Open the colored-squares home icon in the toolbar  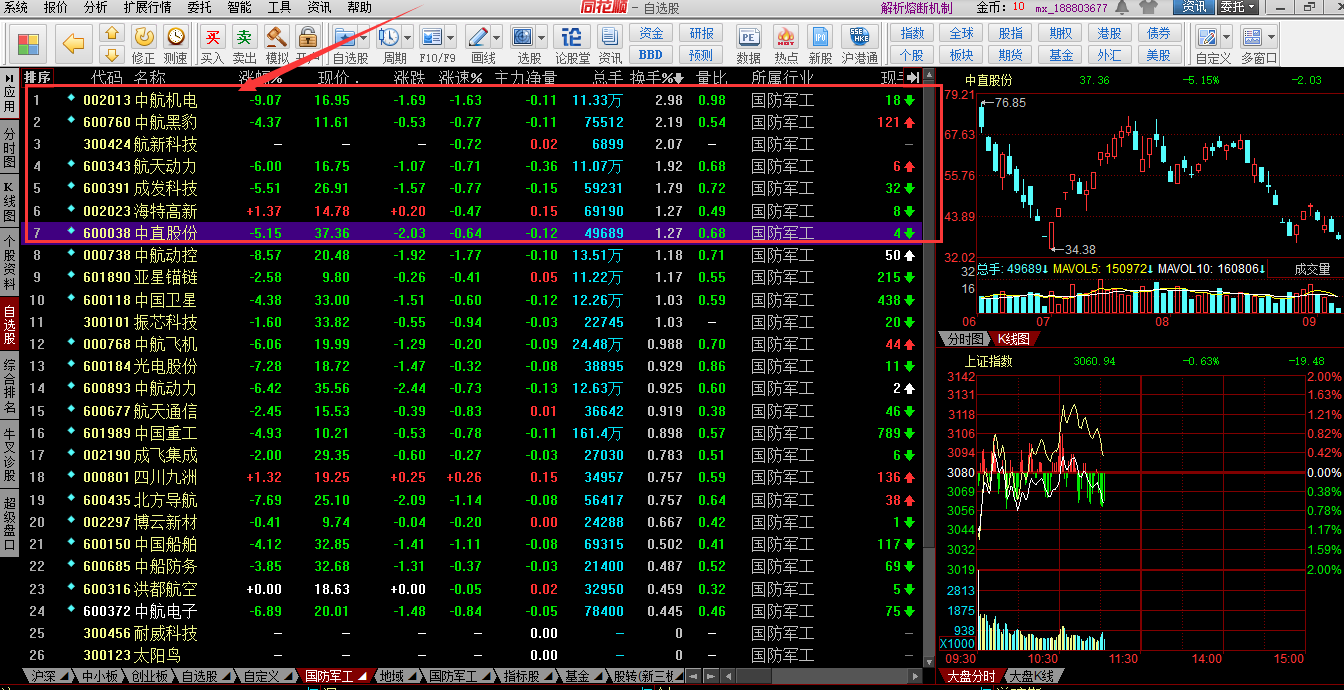click(x=29, y=44)
